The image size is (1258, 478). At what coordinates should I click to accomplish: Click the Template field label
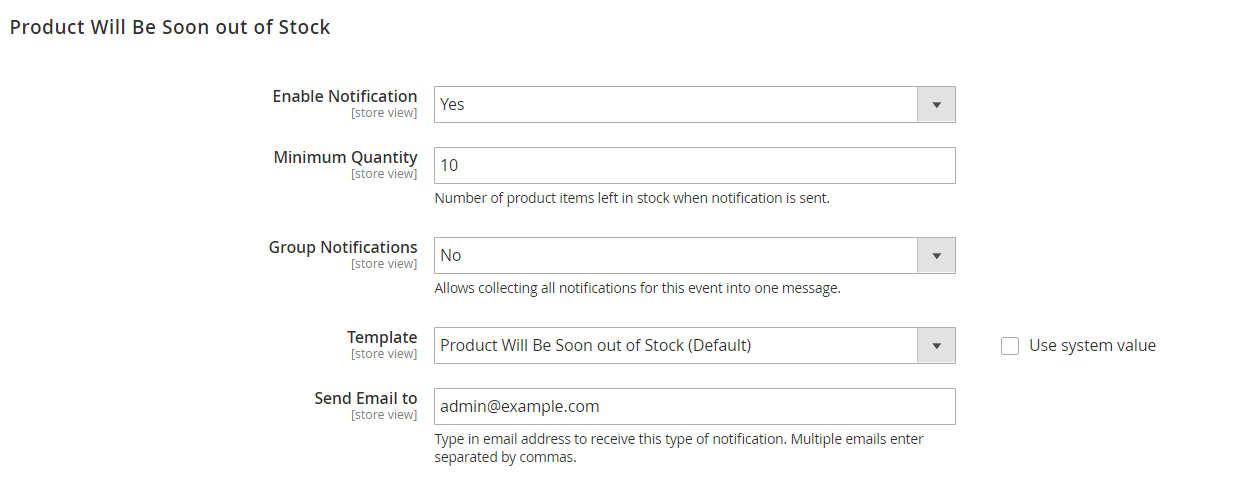[x=382, y=337]
